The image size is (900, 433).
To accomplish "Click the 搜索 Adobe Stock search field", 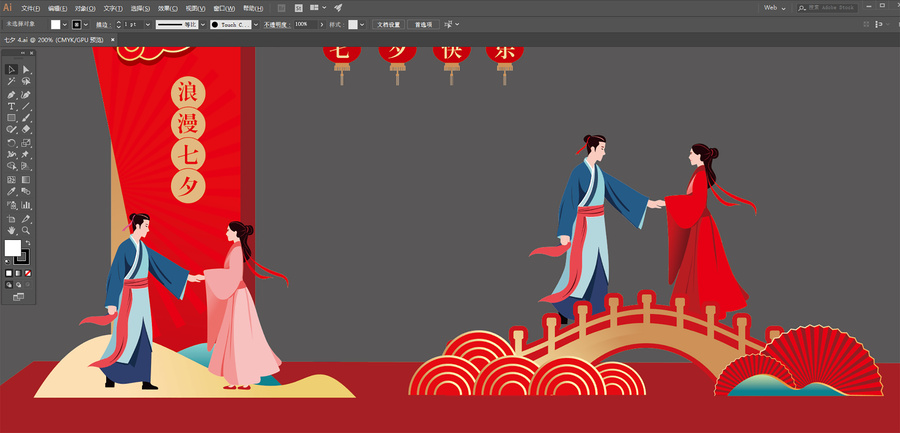I will coord(827,8).
